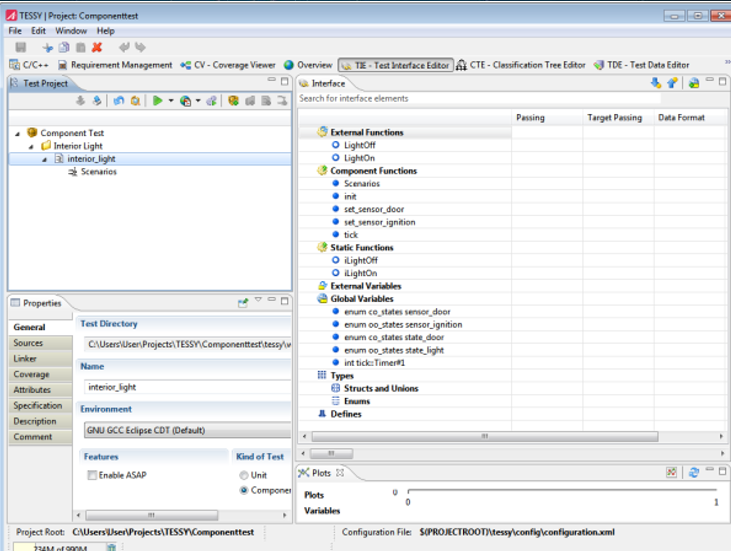
Task: Click the globe with green arrow Interface icon
Action: 694,83
